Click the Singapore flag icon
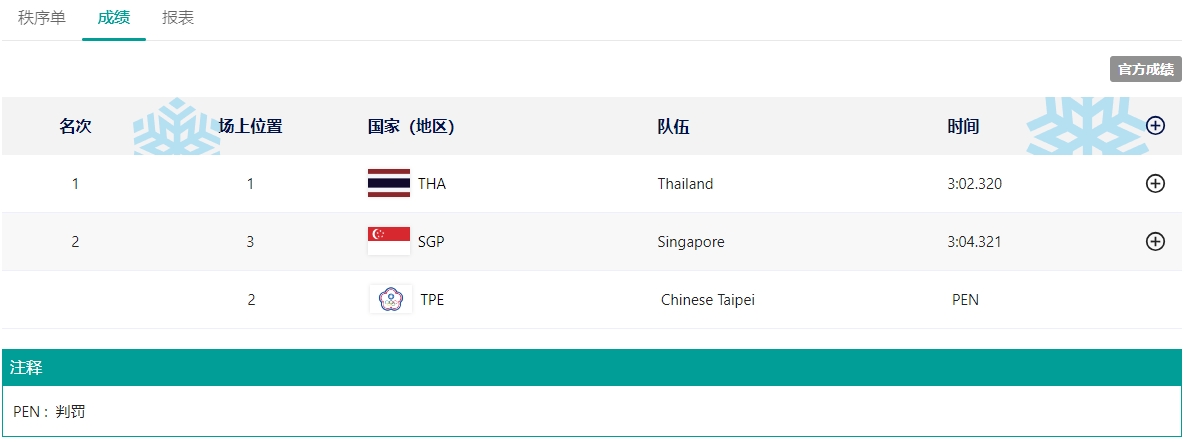 (389, 241)
